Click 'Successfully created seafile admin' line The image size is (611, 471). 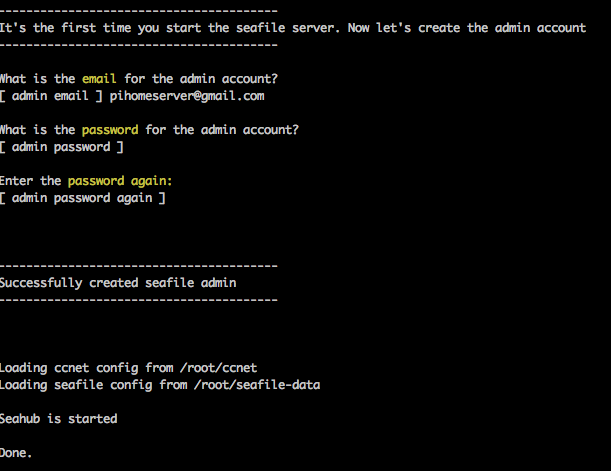pyautogui.click(x=118, y=283)
